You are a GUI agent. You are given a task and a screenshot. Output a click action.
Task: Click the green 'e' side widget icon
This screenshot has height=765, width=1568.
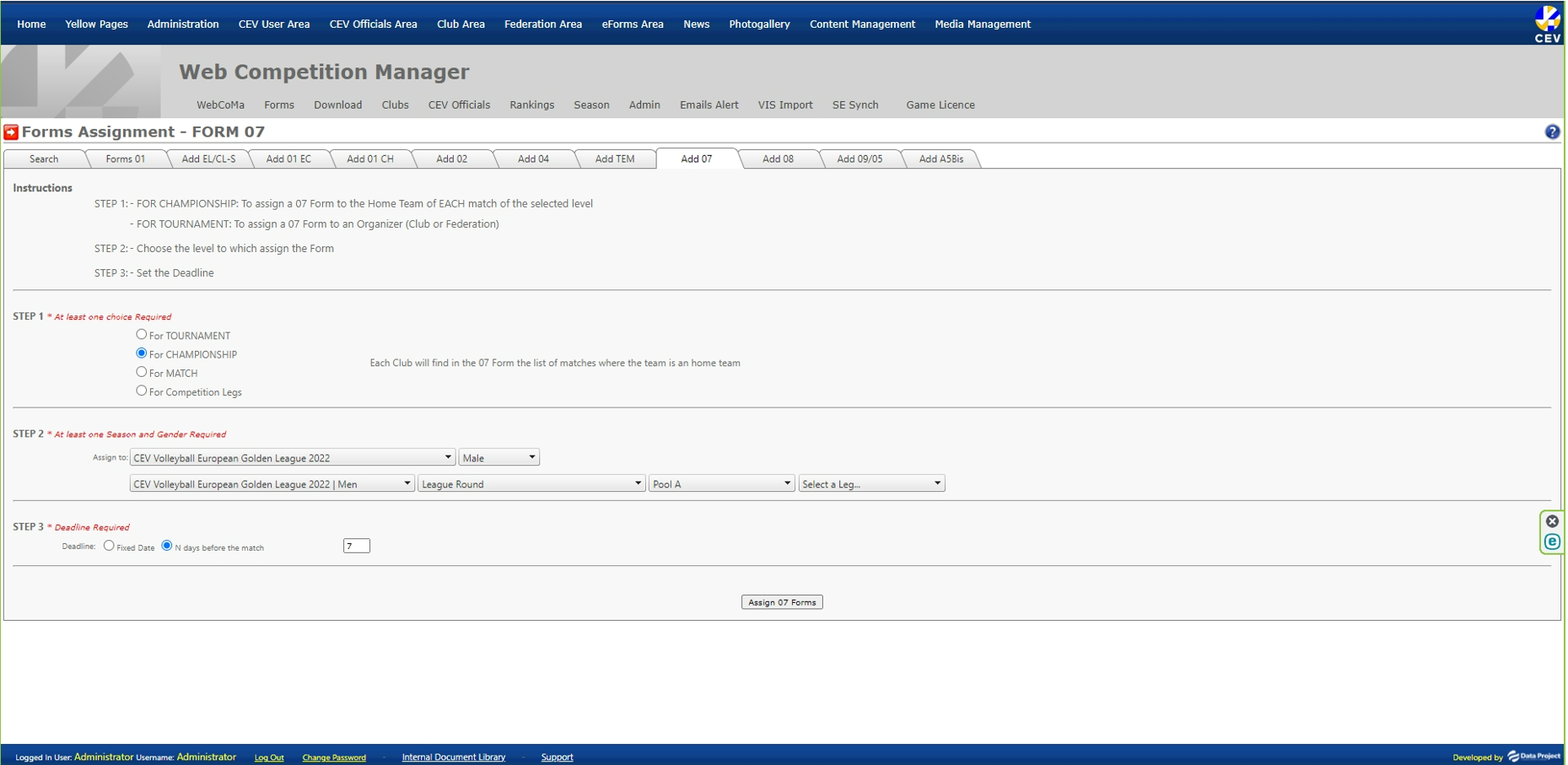click(1551, 541)
